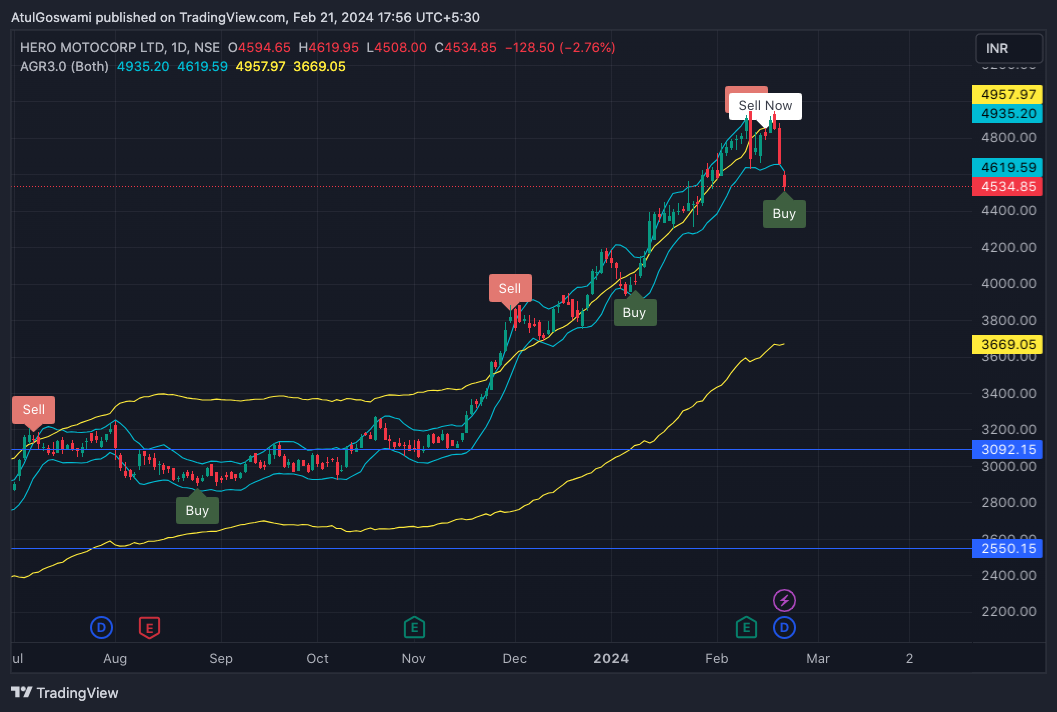The width and height of the screenshot is (1057, 712).
Task: Click the blue 2550.15 price line label
Action: pyautogui.click(x=1007, y=548)
